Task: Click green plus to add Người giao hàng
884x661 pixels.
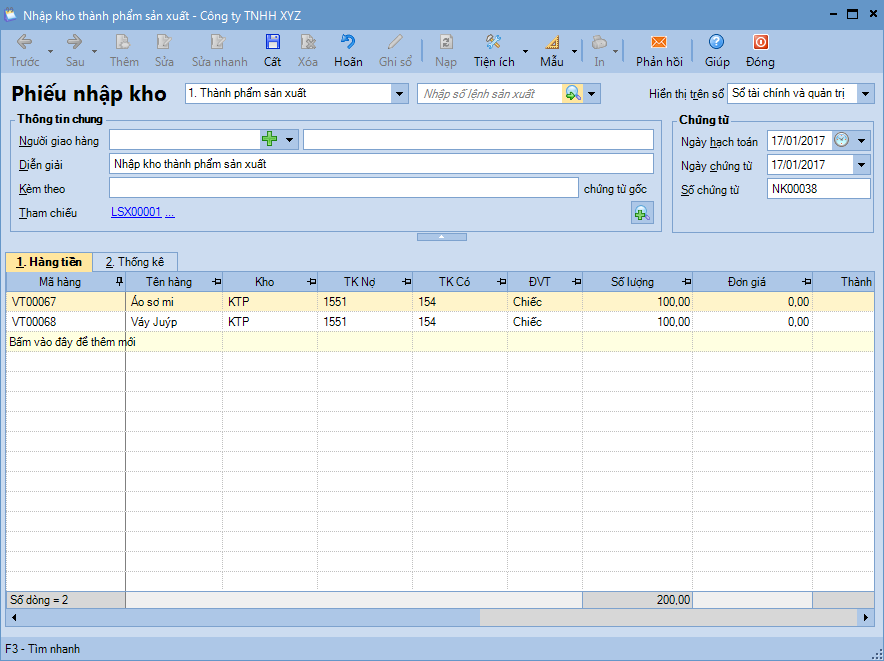Action: coord(268,139)
